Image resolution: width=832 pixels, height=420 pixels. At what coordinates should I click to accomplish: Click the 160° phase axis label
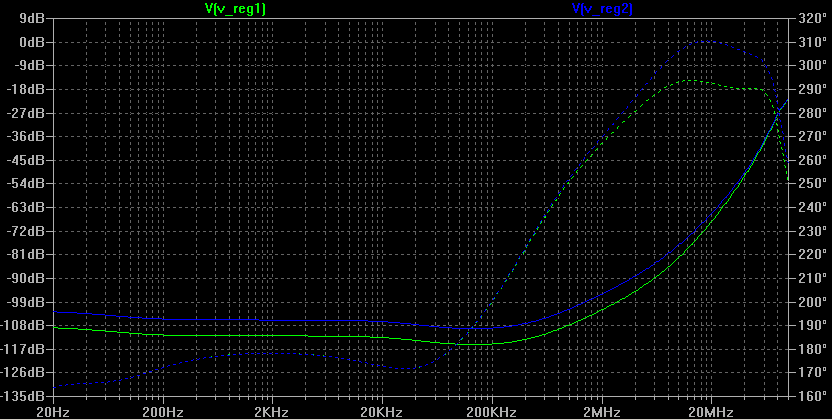coord(812,396)
